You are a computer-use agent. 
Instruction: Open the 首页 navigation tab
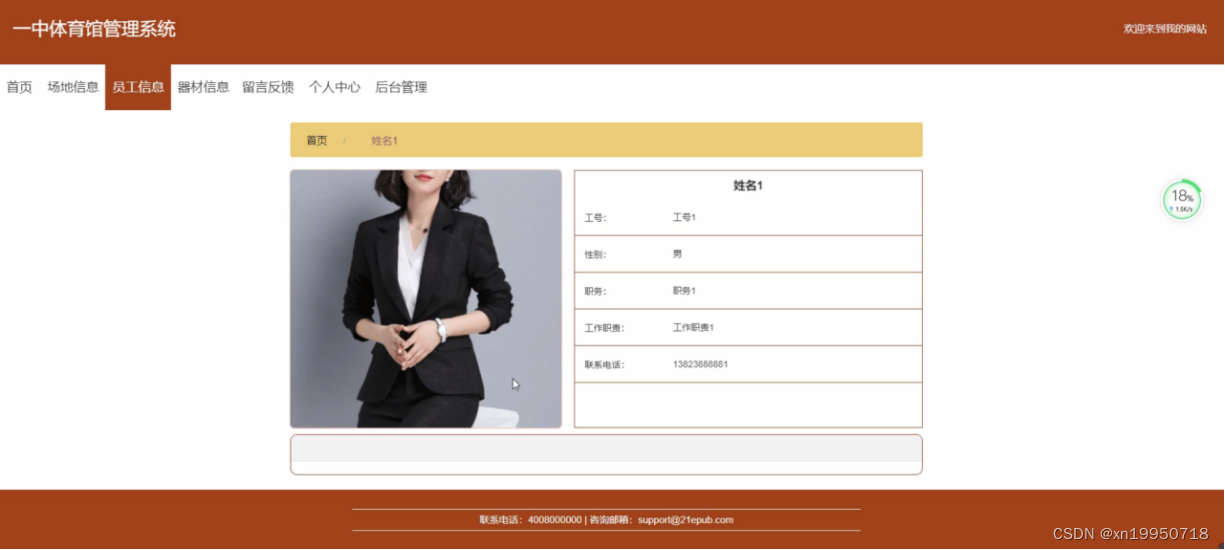[19, 87]
